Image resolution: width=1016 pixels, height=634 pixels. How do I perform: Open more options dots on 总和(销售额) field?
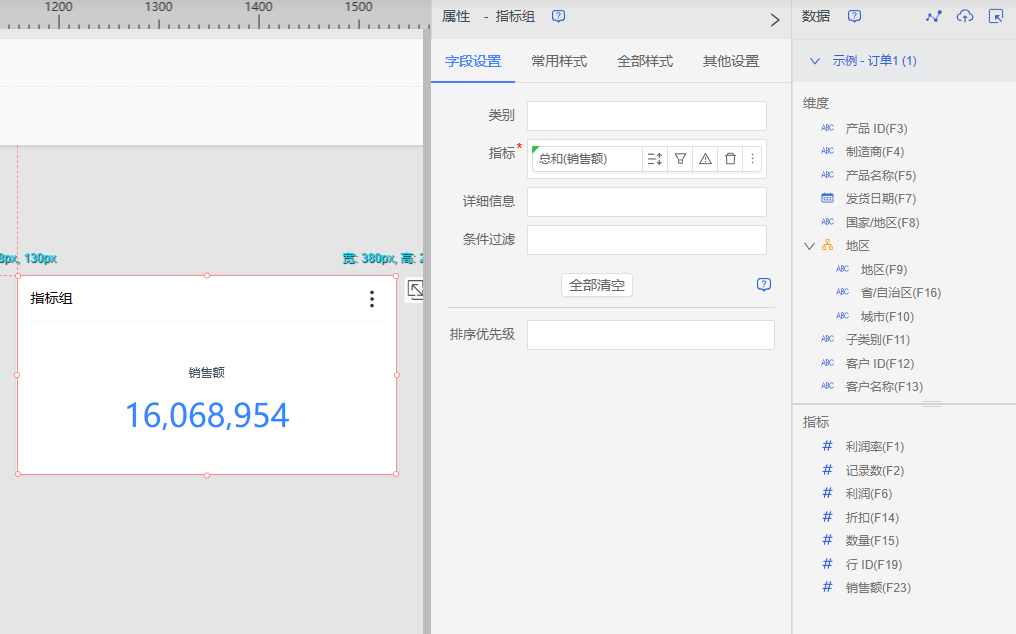752,159
